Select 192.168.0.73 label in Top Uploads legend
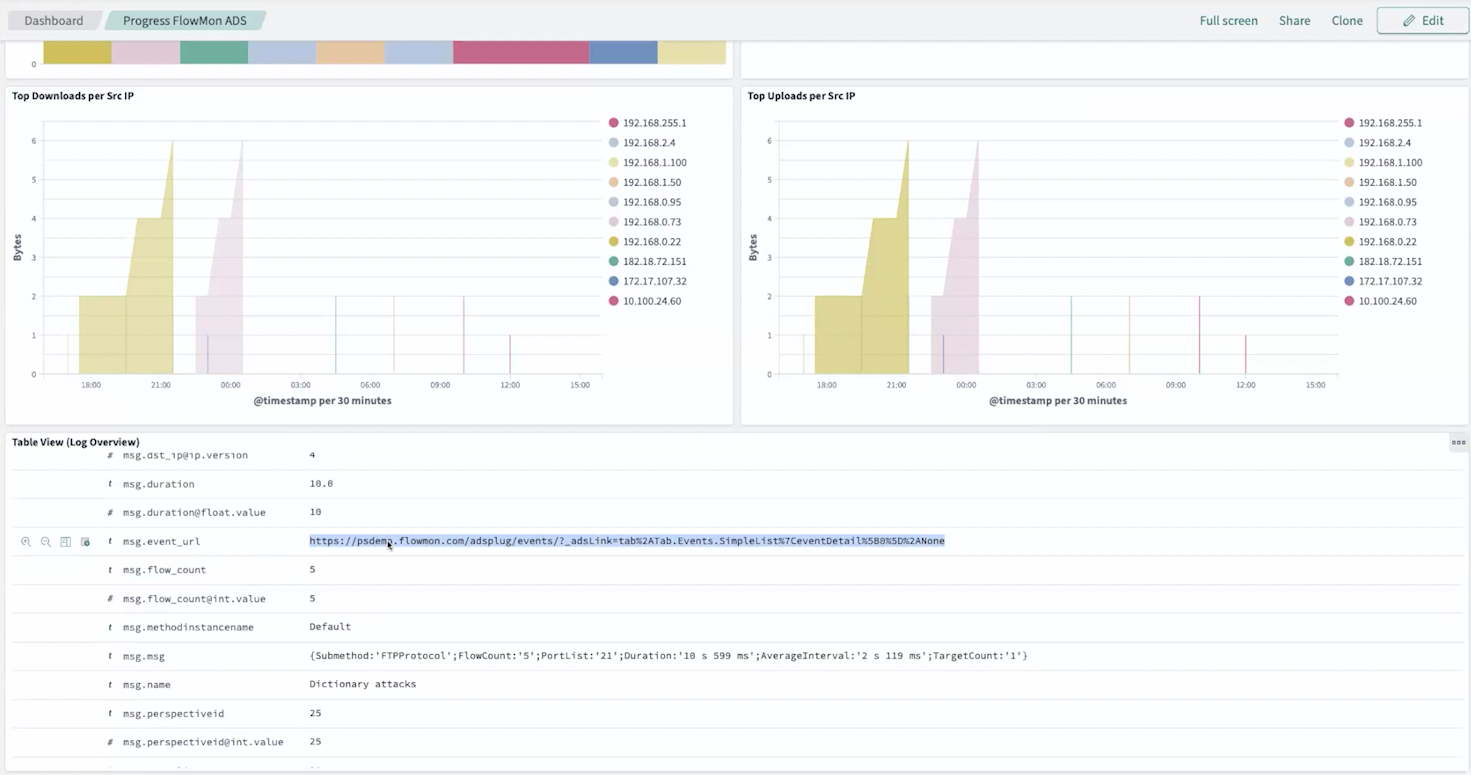Image resolution: width=1471 pixels, height=775 pixels. [x=1388, y=222]
